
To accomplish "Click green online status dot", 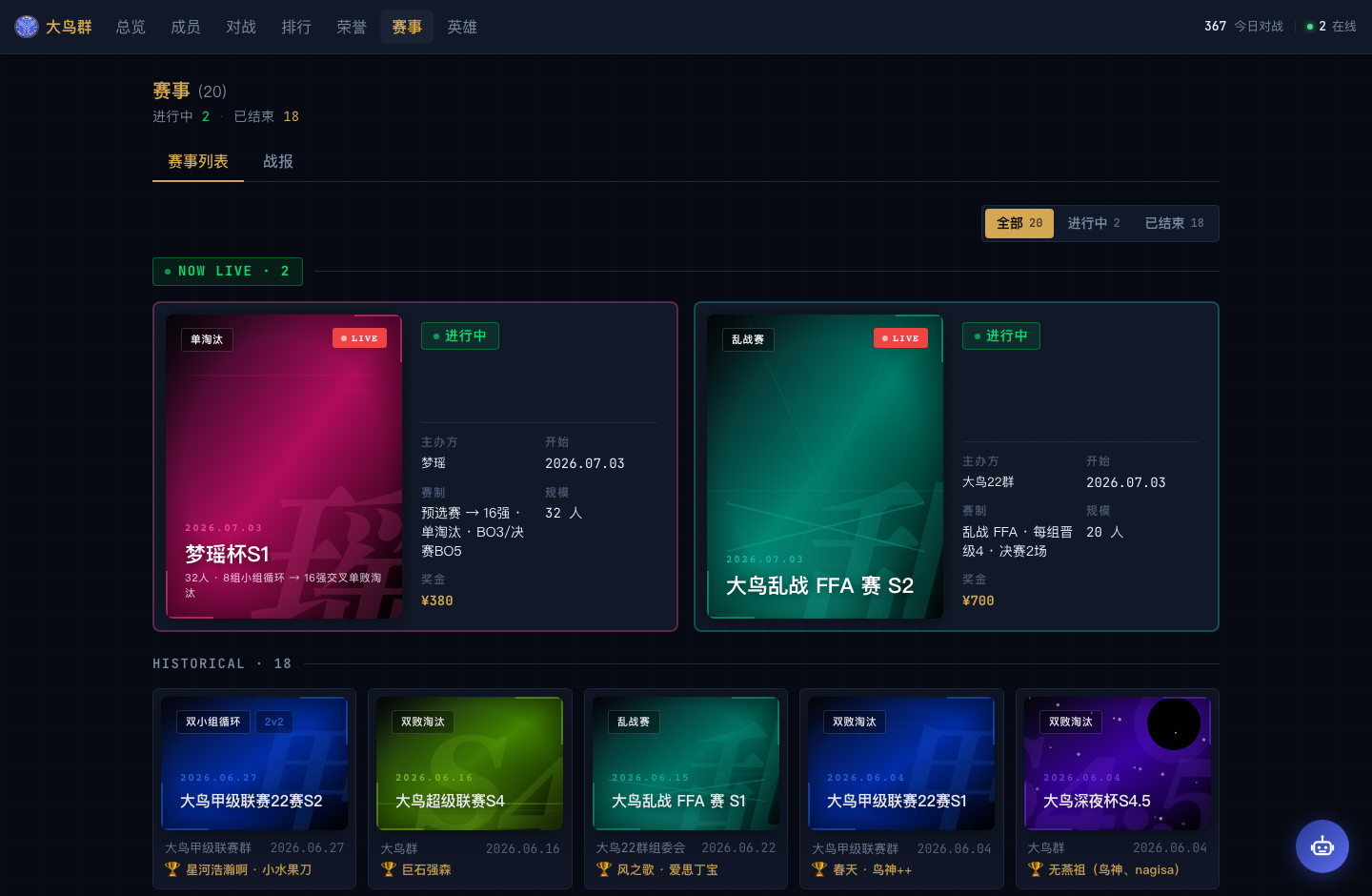I will tap(1310, 27).
